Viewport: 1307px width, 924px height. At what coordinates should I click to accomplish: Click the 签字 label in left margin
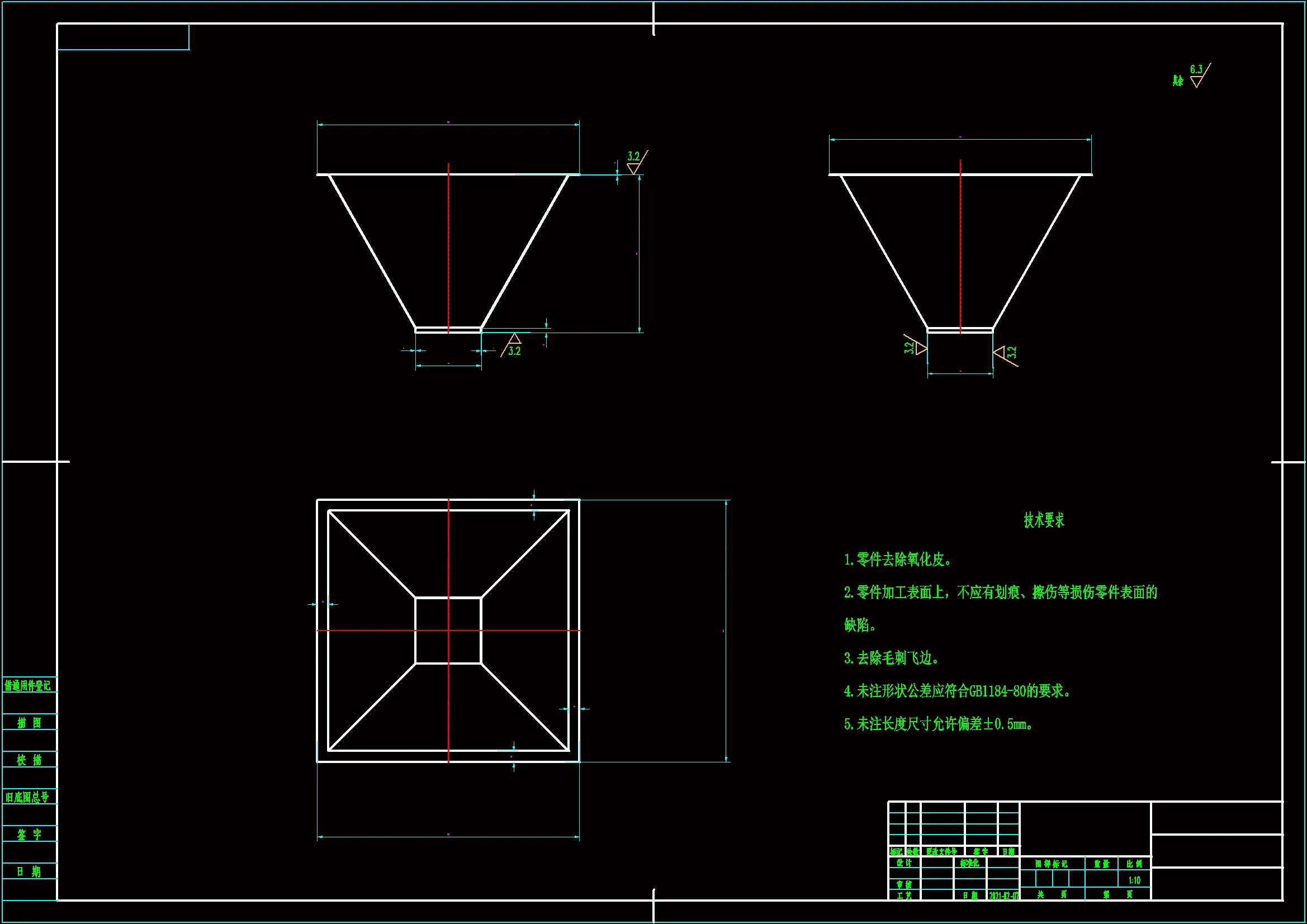(29, 834)
